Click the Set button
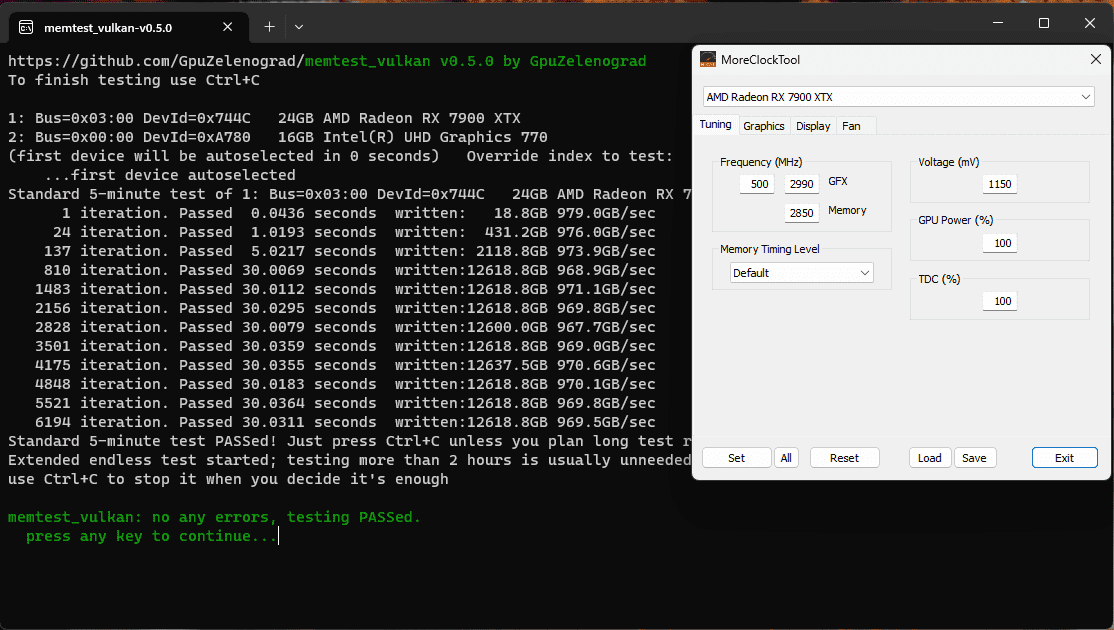Image resolution: width=1114 pixels, height=630 pixels. coord(737,458)
